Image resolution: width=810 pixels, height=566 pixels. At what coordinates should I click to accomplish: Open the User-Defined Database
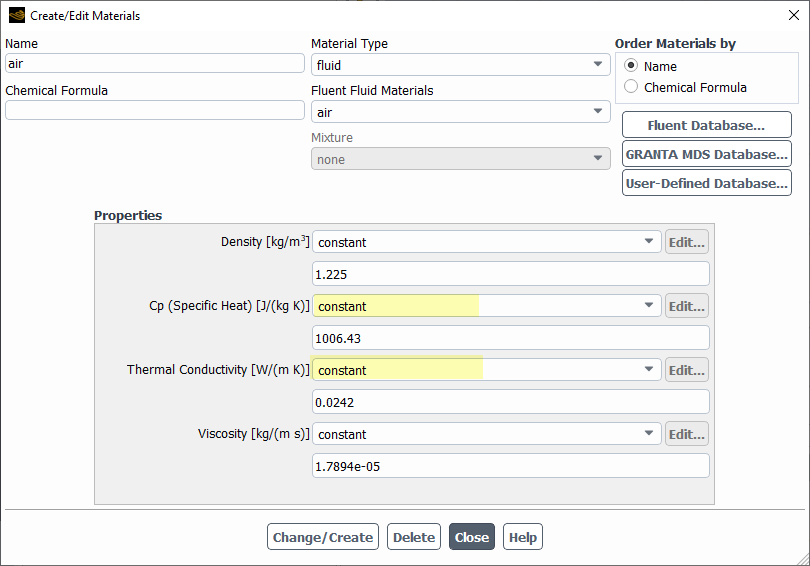pos(706,183)
